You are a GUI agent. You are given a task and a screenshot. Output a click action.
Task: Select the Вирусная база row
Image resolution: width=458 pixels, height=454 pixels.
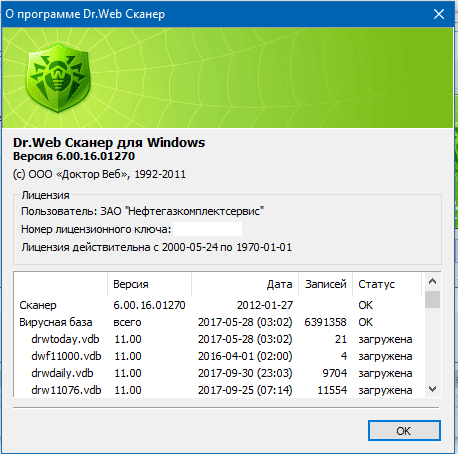pos(219,322)
